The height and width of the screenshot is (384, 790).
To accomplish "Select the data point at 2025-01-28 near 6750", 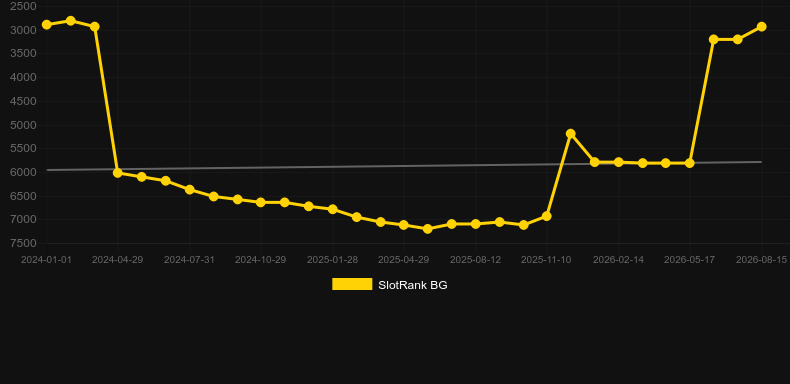I will 333,209.
